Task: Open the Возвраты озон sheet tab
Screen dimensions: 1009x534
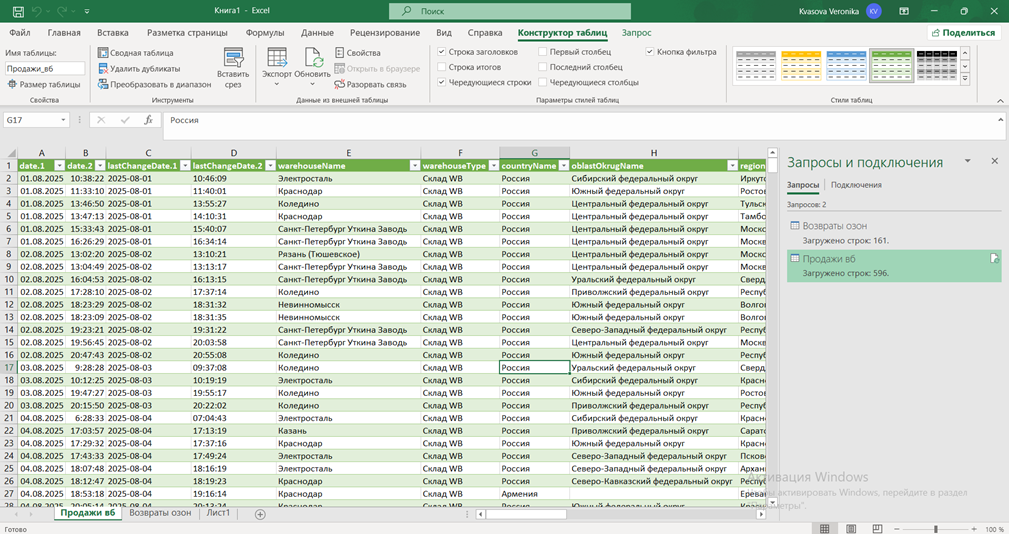Action: (x=160, y=513)
